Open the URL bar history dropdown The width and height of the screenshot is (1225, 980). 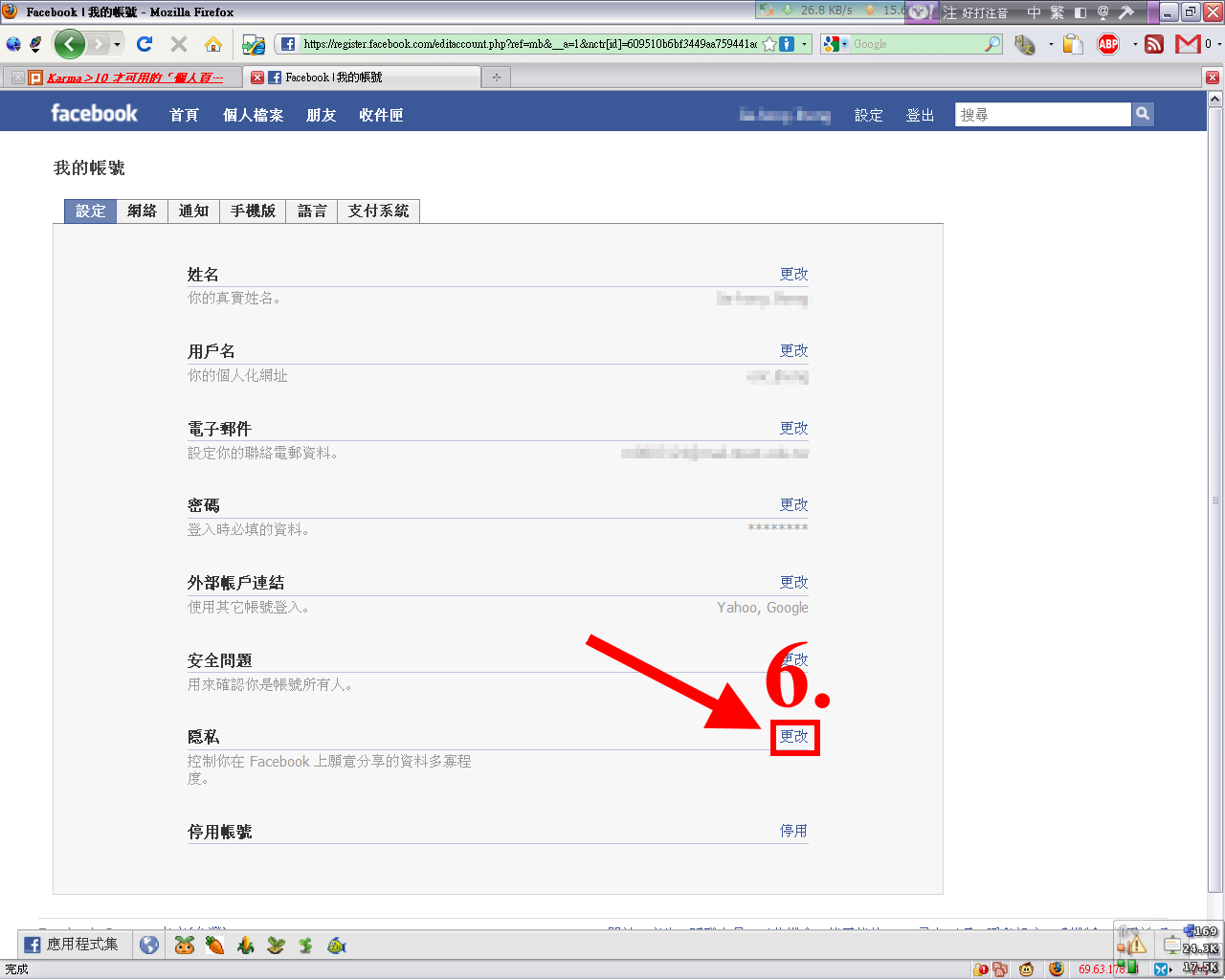[805, 44]
